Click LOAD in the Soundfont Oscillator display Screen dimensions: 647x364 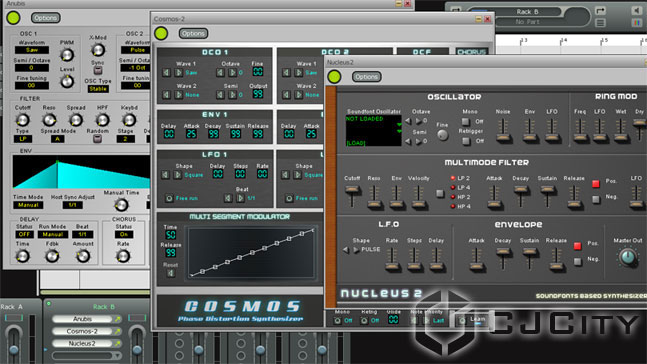(x=356, y=143)
